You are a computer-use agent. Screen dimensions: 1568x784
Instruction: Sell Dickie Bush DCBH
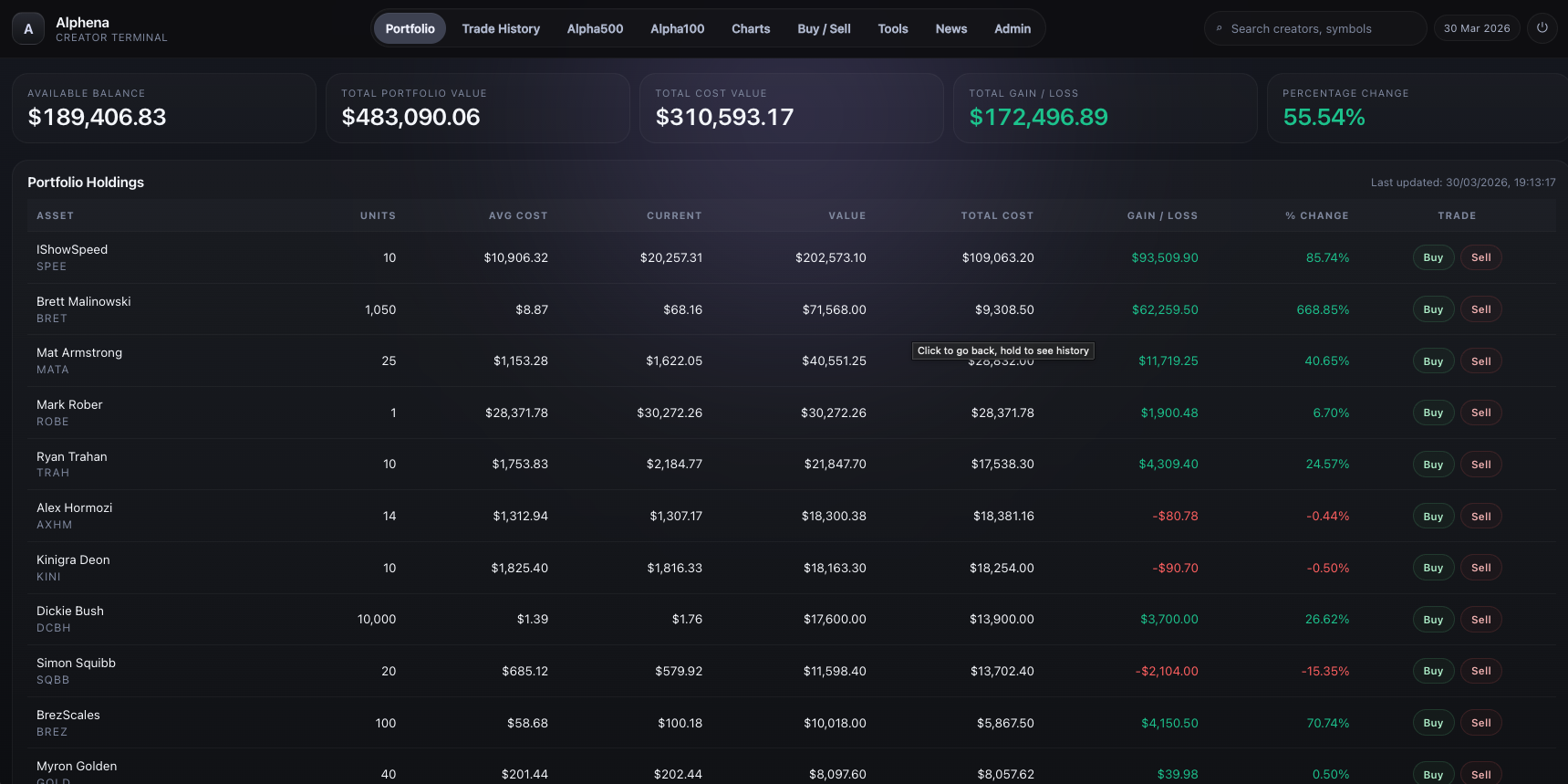pos(1481,620)
